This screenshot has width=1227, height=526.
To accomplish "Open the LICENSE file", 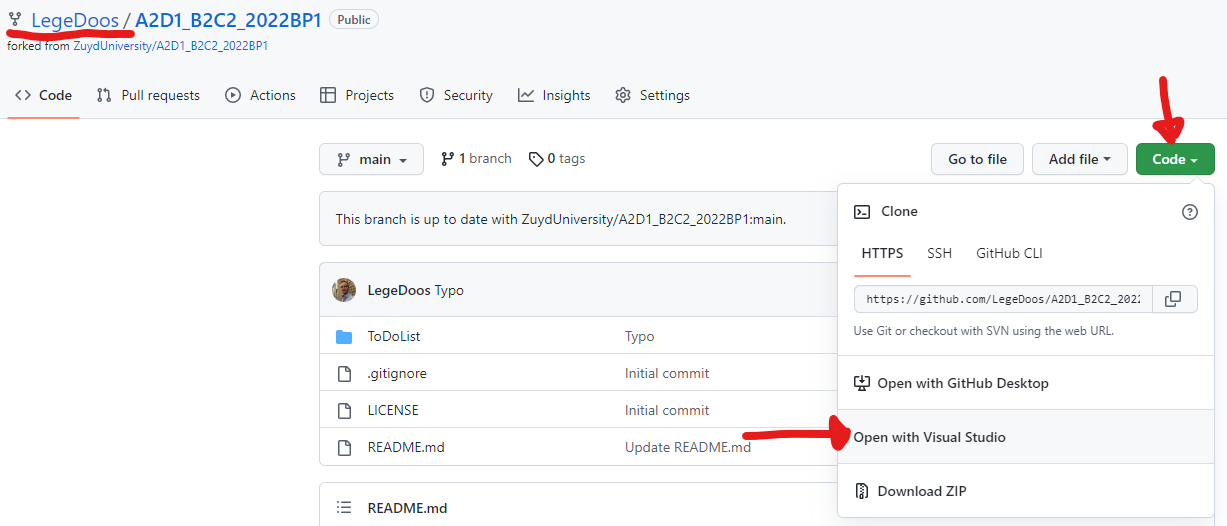I will tap(393, 410).
